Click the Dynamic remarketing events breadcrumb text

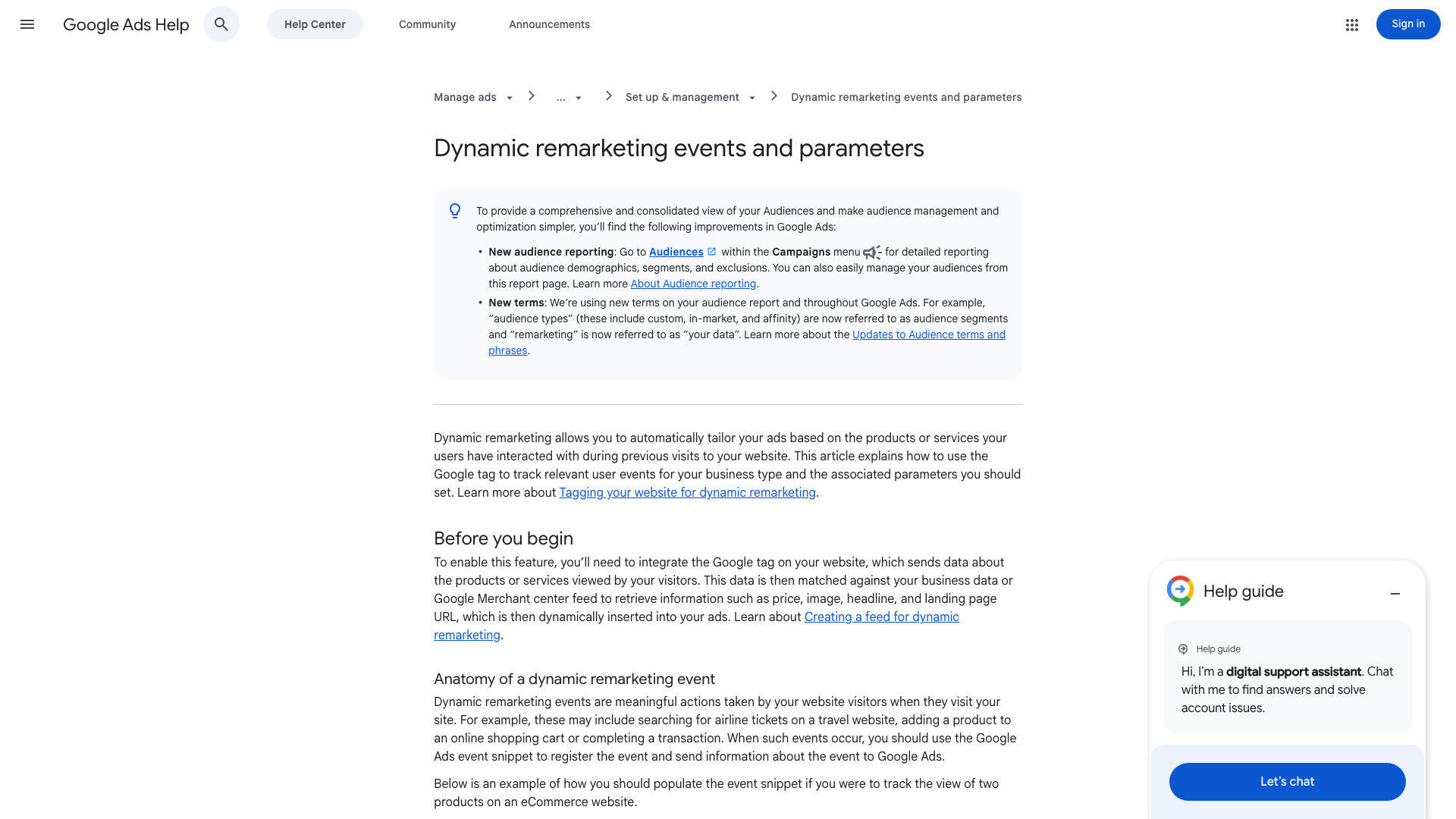[x=906, y=97]
